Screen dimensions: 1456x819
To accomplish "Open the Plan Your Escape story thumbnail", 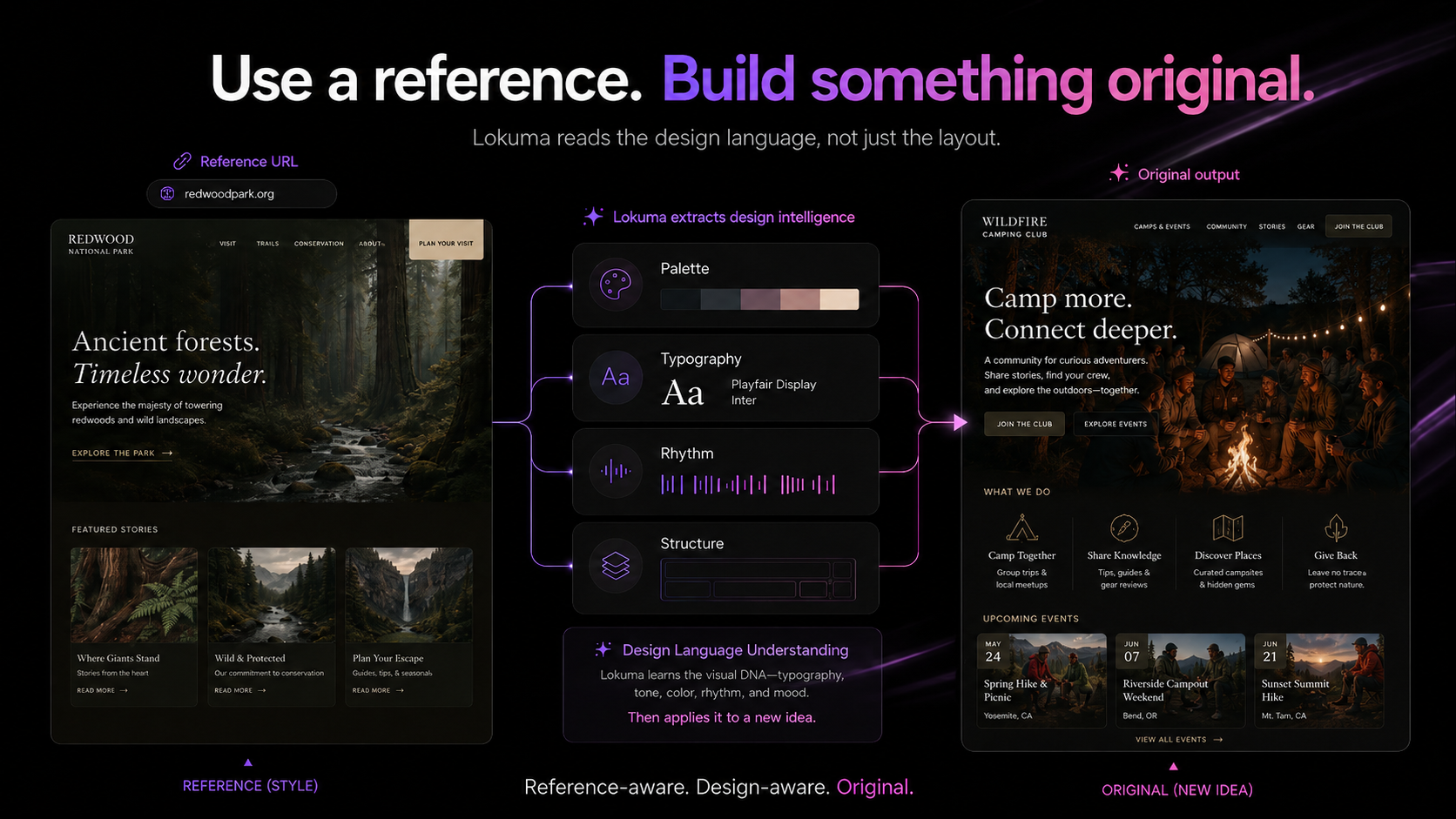I will [x=409, y=595].
